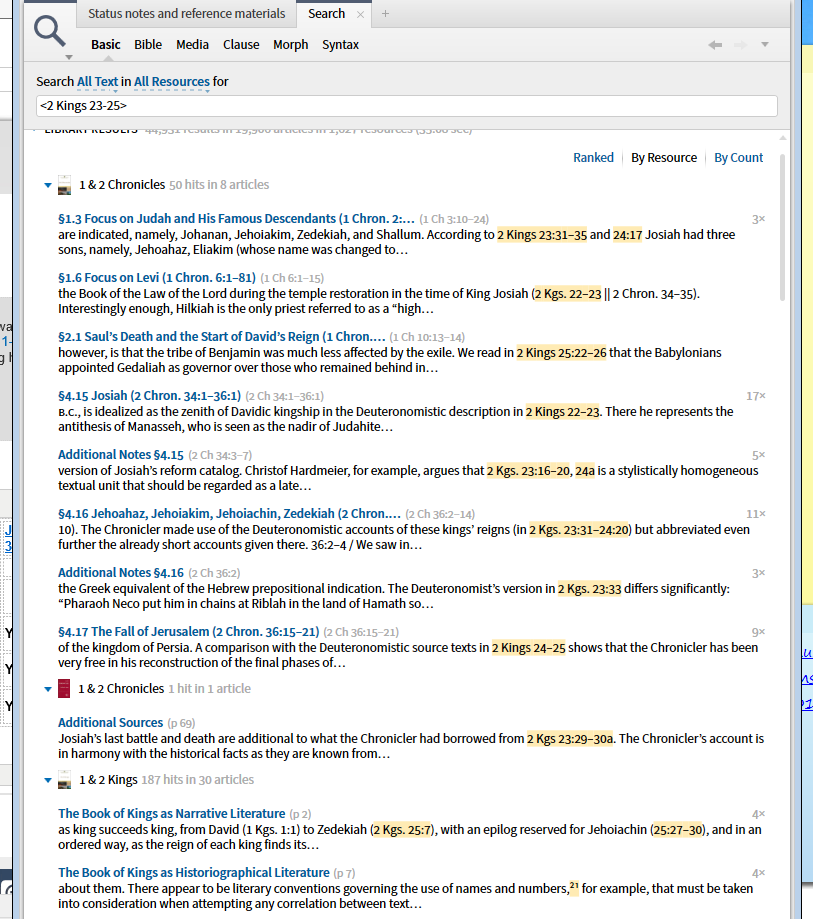Image resolution: width=813 pixels, height=919 pixels.
Task: Select the Syntax search type
Action: [x=340, y=45]
